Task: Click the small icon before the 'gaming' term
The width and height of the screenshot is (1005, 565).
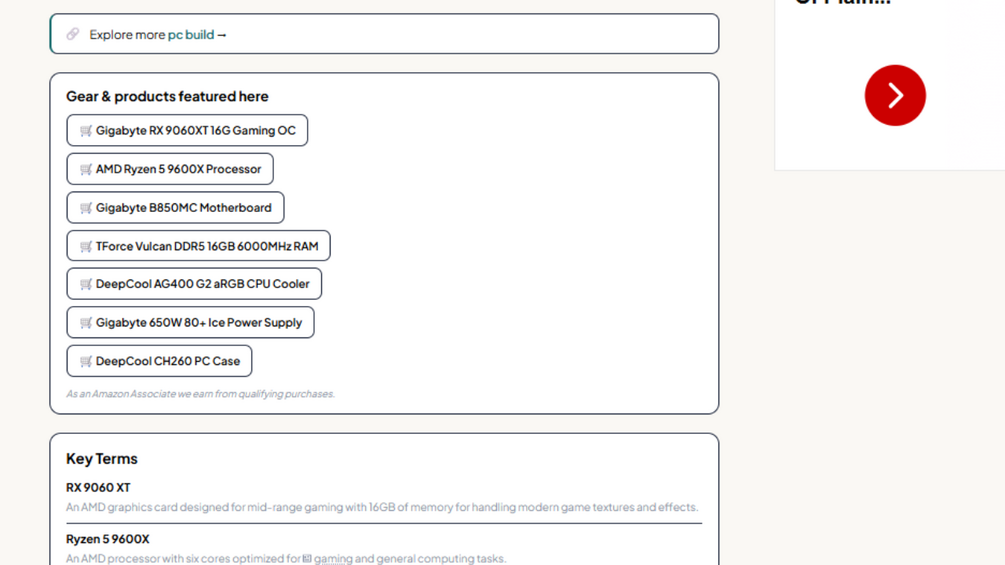Action: pos(307,559)
